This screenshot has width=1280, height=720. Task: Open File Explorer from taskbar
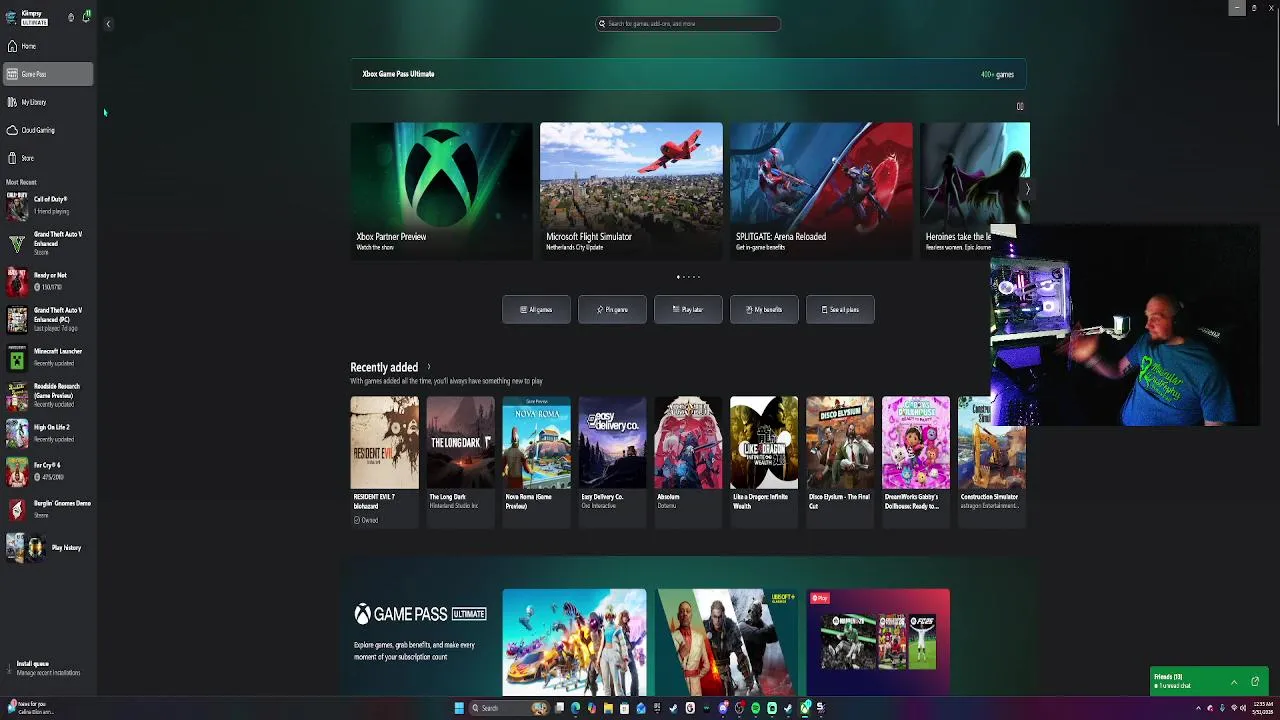(x=608, y=708)
